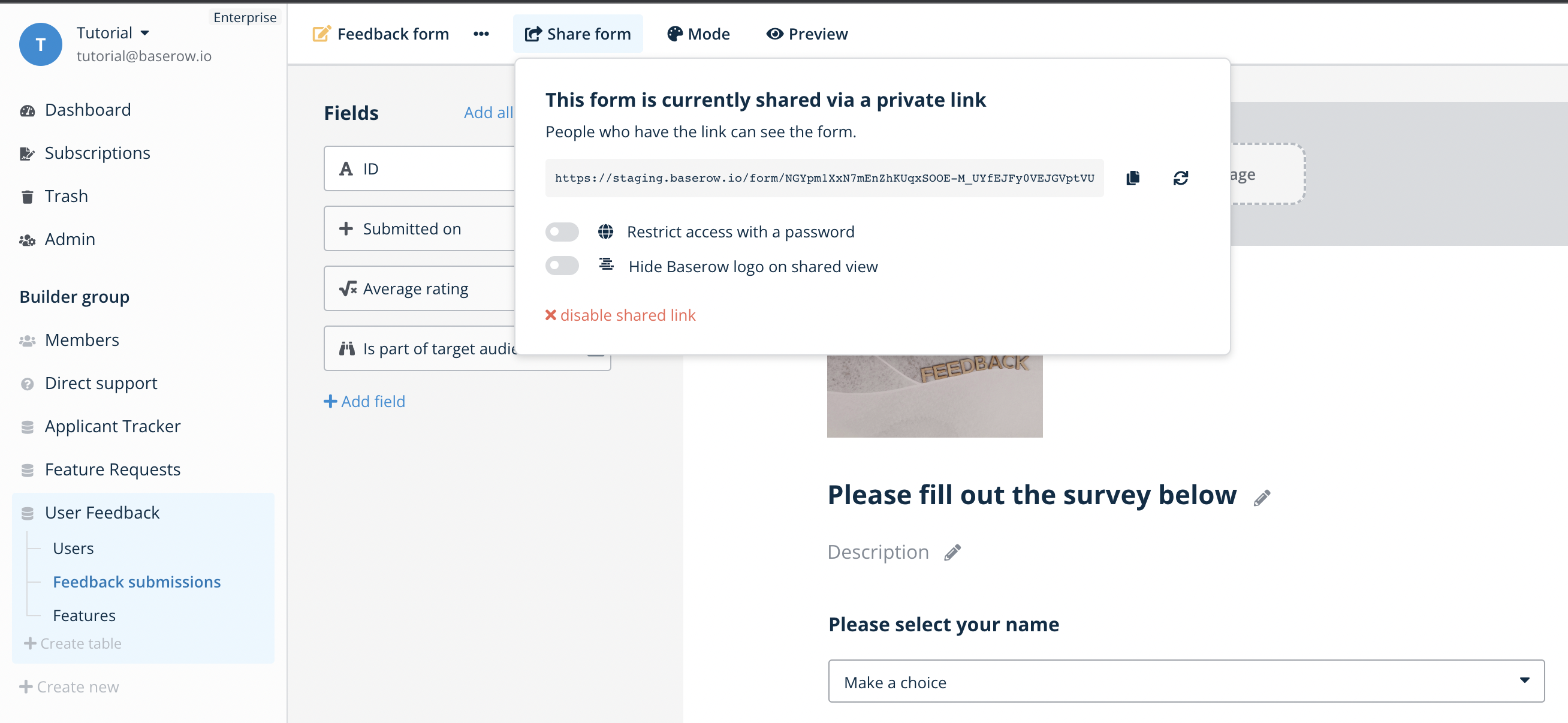Screen dimensions: 1568x723
Task: Regenerate the shared form link
Action: [x=1181, y=177]
